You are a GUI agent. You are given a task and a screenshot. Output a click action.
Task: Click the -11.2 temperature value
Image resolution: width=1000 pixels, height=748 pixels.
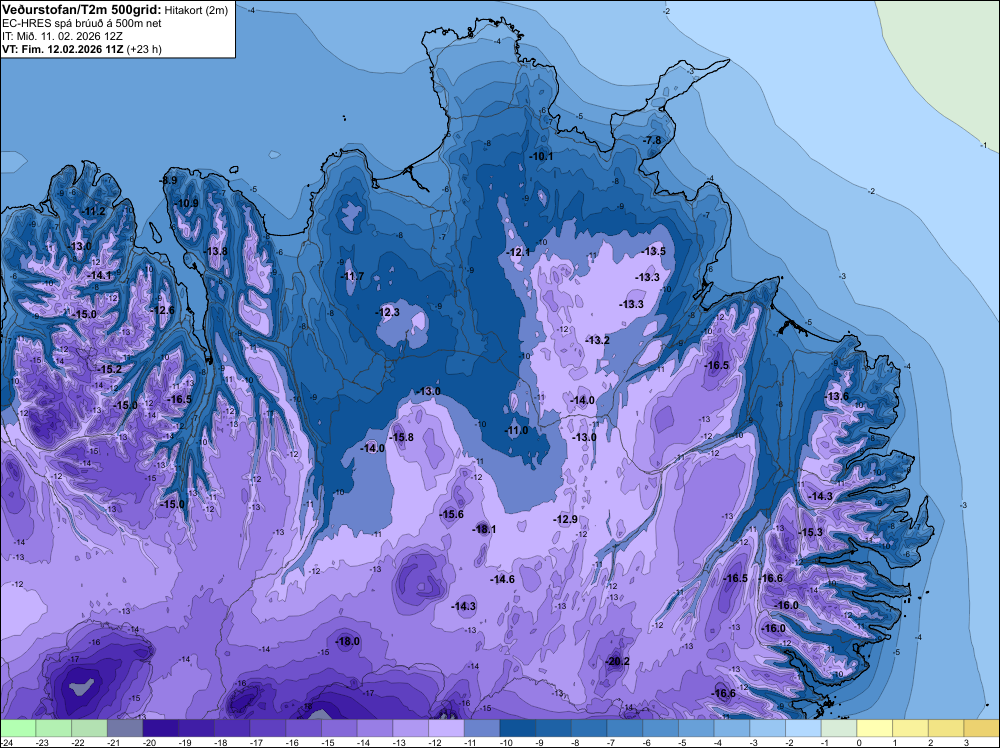click(x=94, y=211)
